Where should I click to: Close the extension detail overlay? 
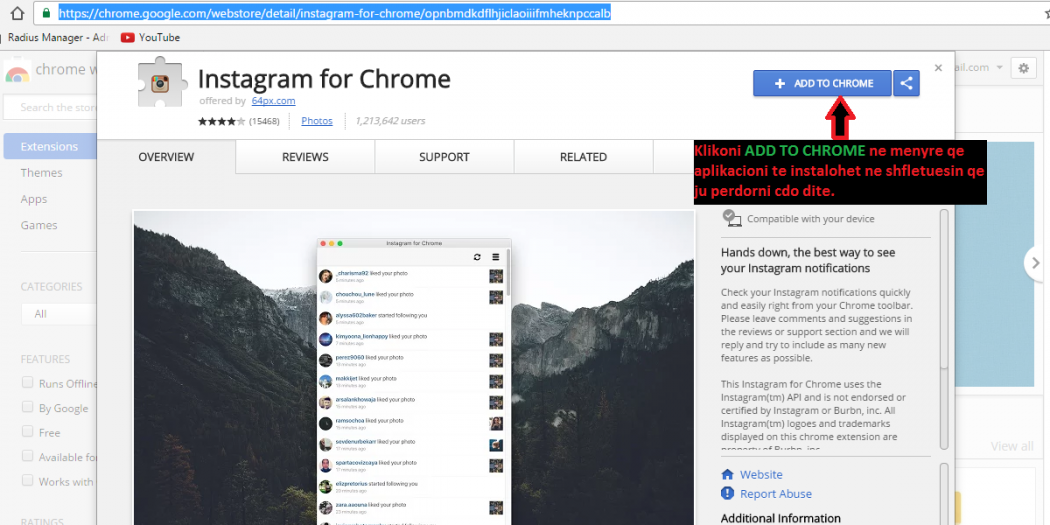click(x=938, y=68)
